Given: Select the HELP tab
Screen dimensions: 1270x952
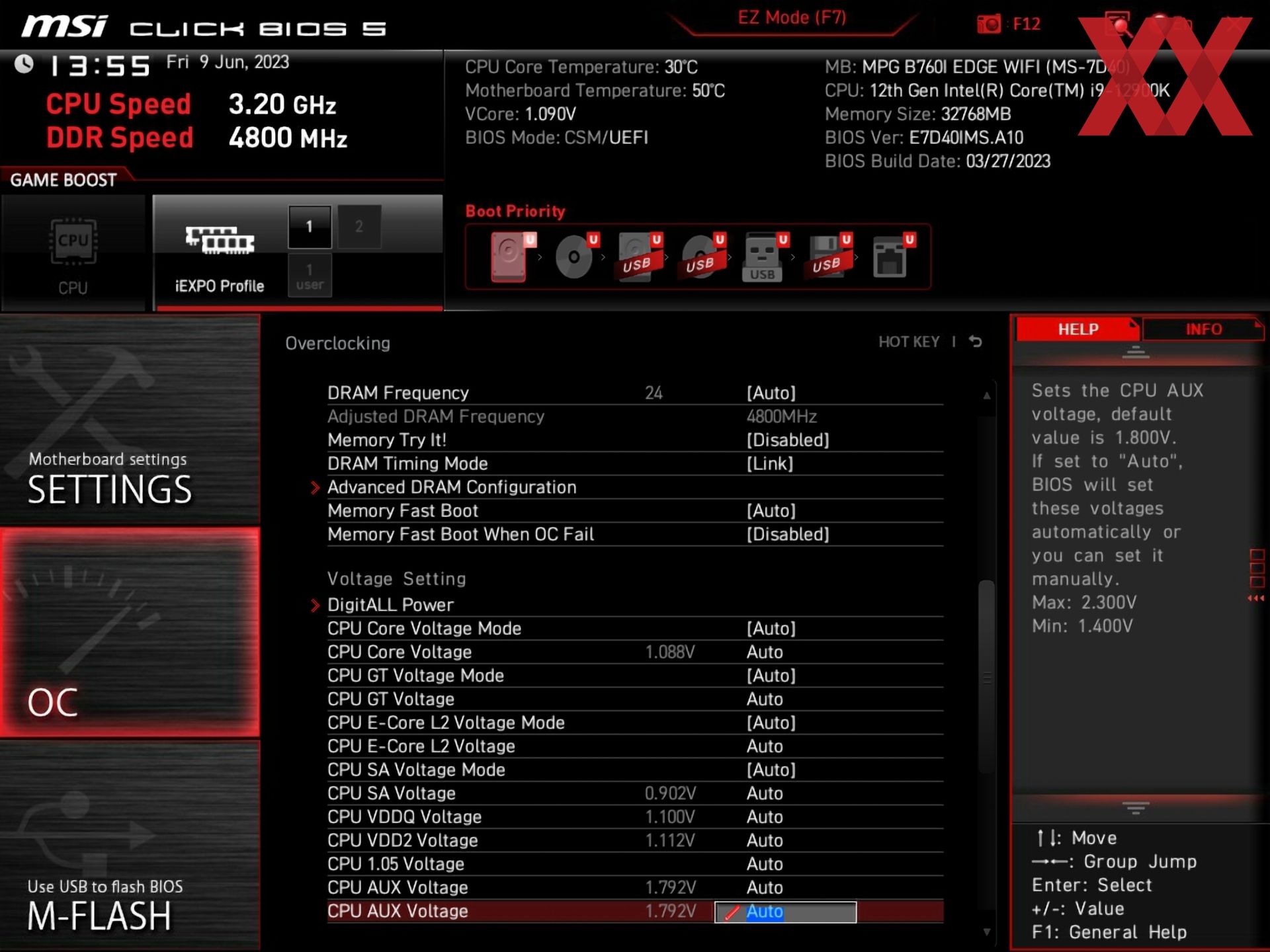Looking at the screenshot, I should click(x=1077, y=329).
